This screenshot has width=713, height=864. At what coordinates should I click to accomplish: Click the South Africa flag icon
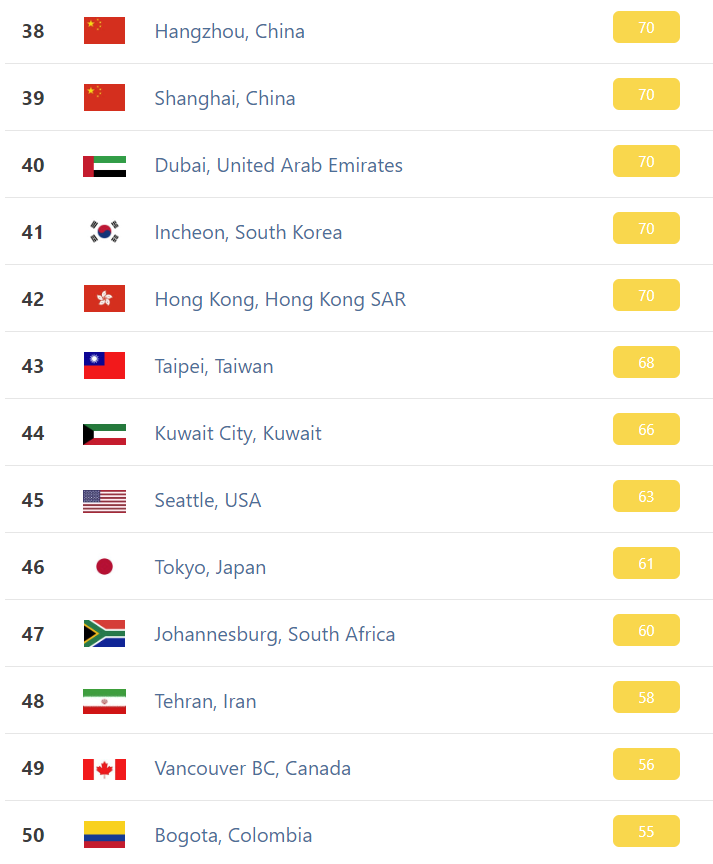[x=104, y=634]
